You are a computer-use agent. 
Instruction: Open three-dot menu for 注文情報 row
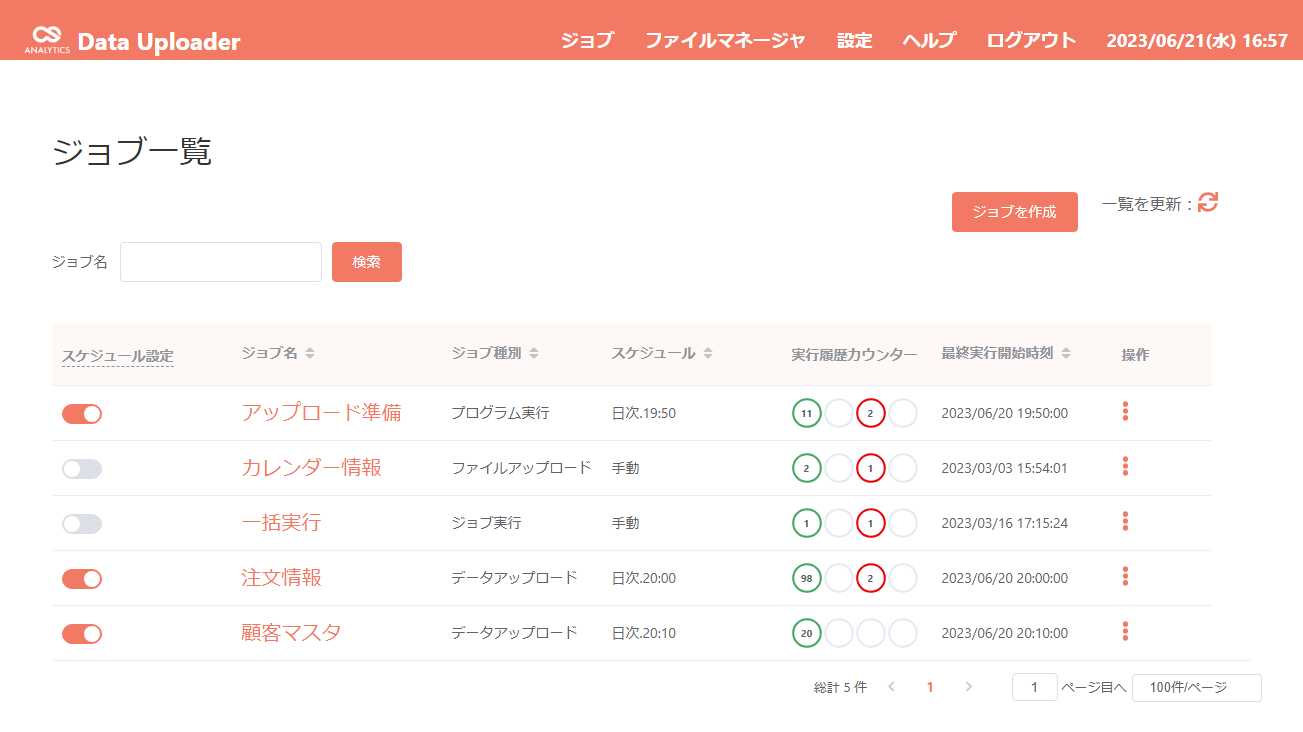pyautogui.click(x=1125, y=576)
